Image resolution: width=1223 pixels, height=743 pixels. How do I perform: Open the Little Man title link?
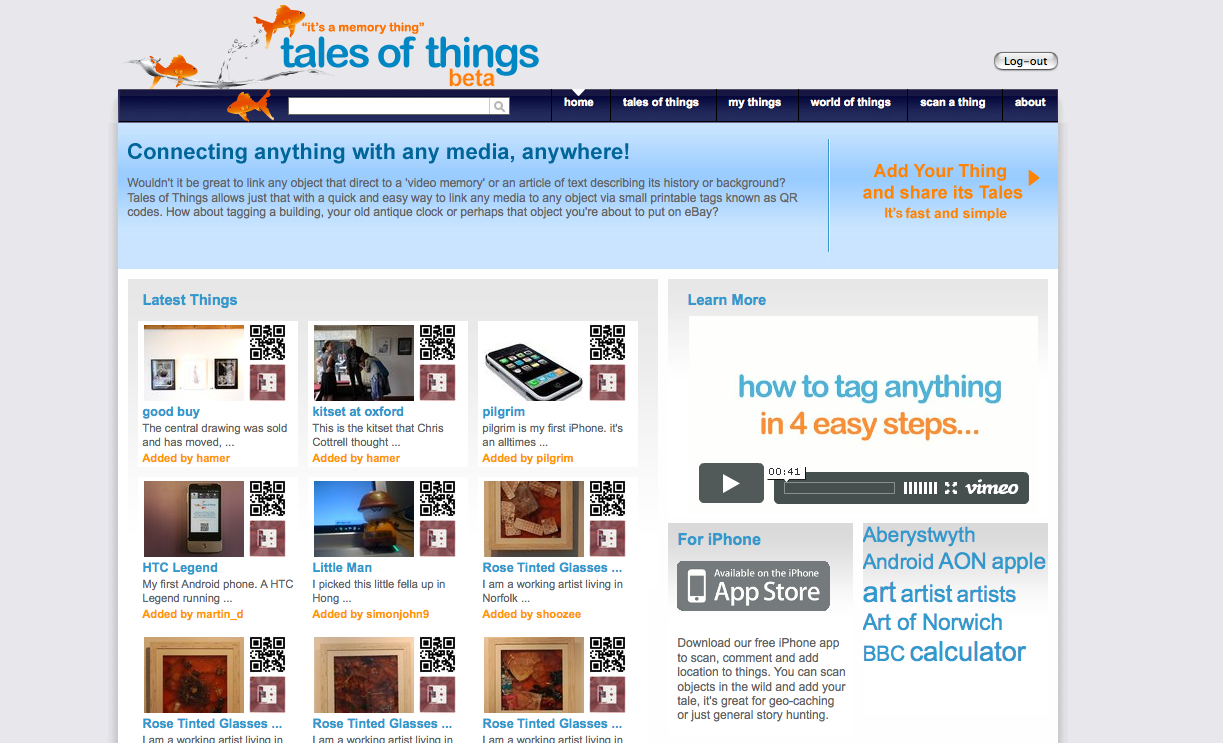[x=342, y=567]
